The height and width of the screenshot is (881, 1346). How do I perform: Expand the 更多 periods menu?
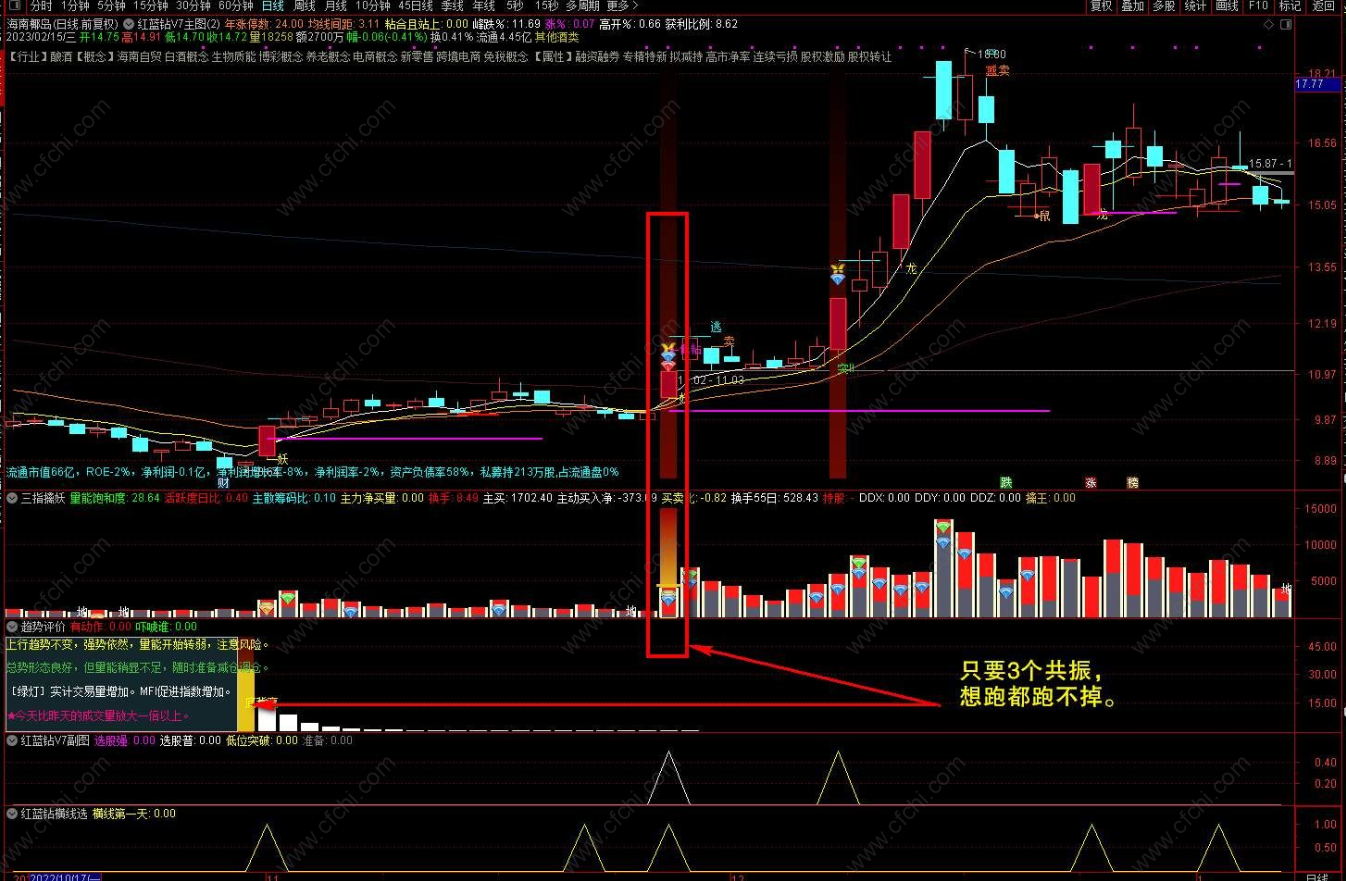pos(622,6)
